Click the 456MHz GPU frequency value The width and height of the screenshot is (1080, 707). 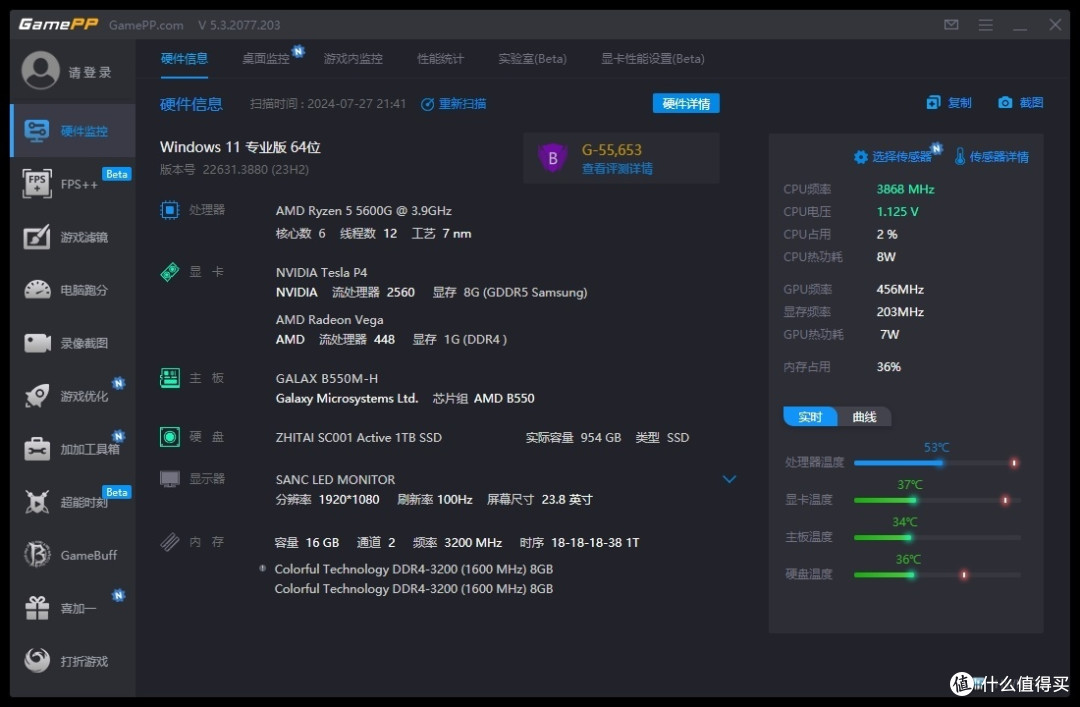point(900,289)
